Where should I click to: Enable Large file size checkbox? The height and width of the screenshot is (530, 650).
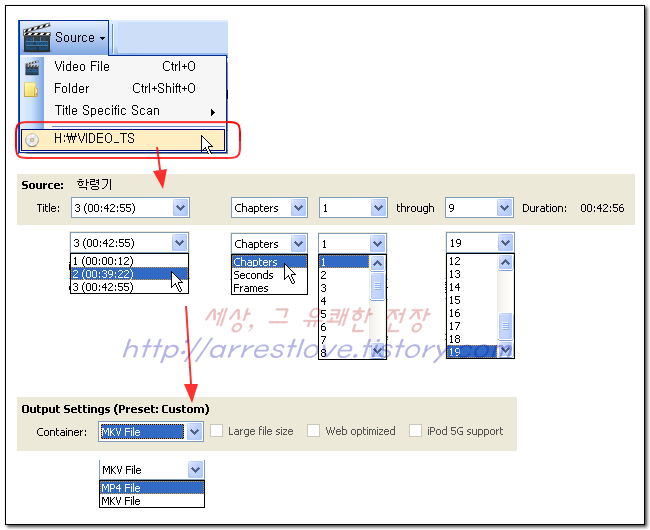(217, 431)
